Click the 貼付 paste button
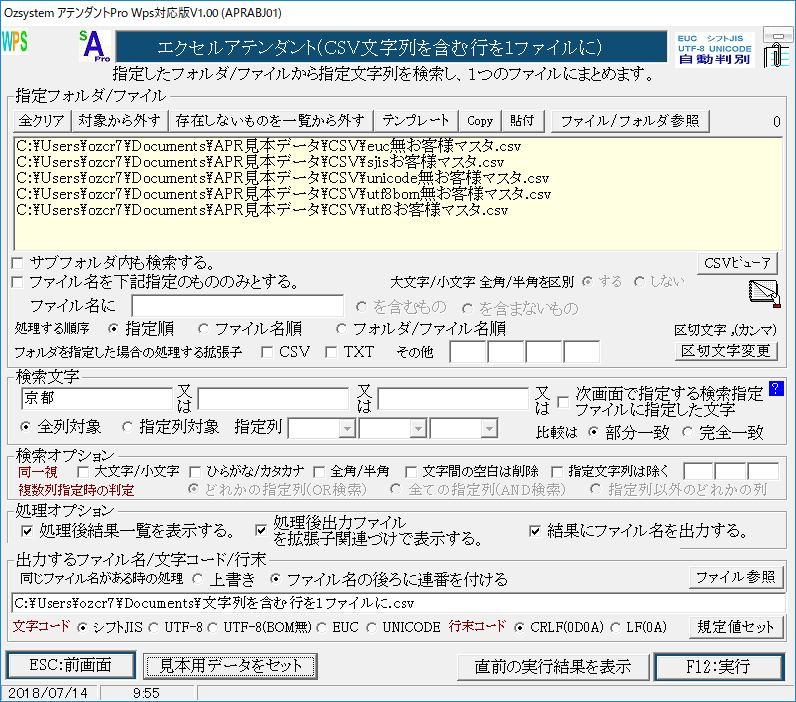The image size is (796, 702). tap(522, 121)
